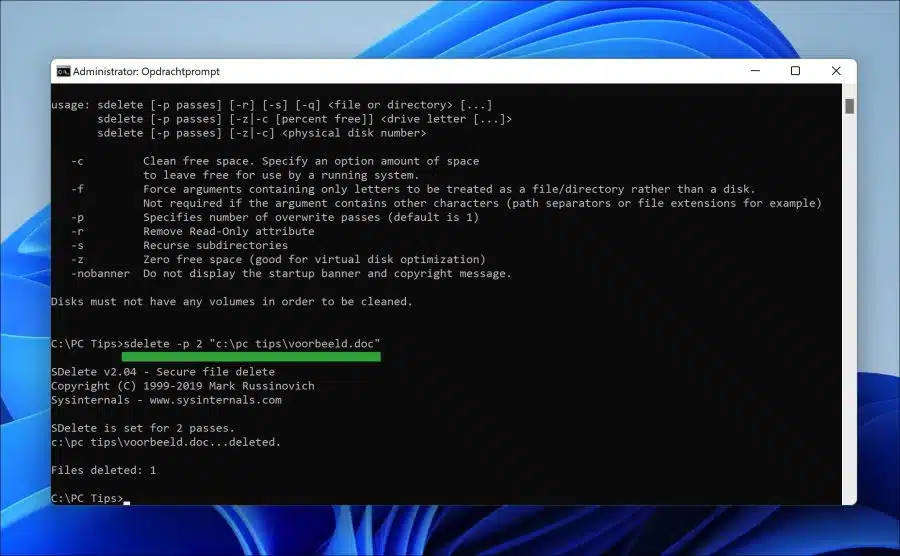Click 'Specifies number of overwrite passes' line

click(x=311, y=217)
